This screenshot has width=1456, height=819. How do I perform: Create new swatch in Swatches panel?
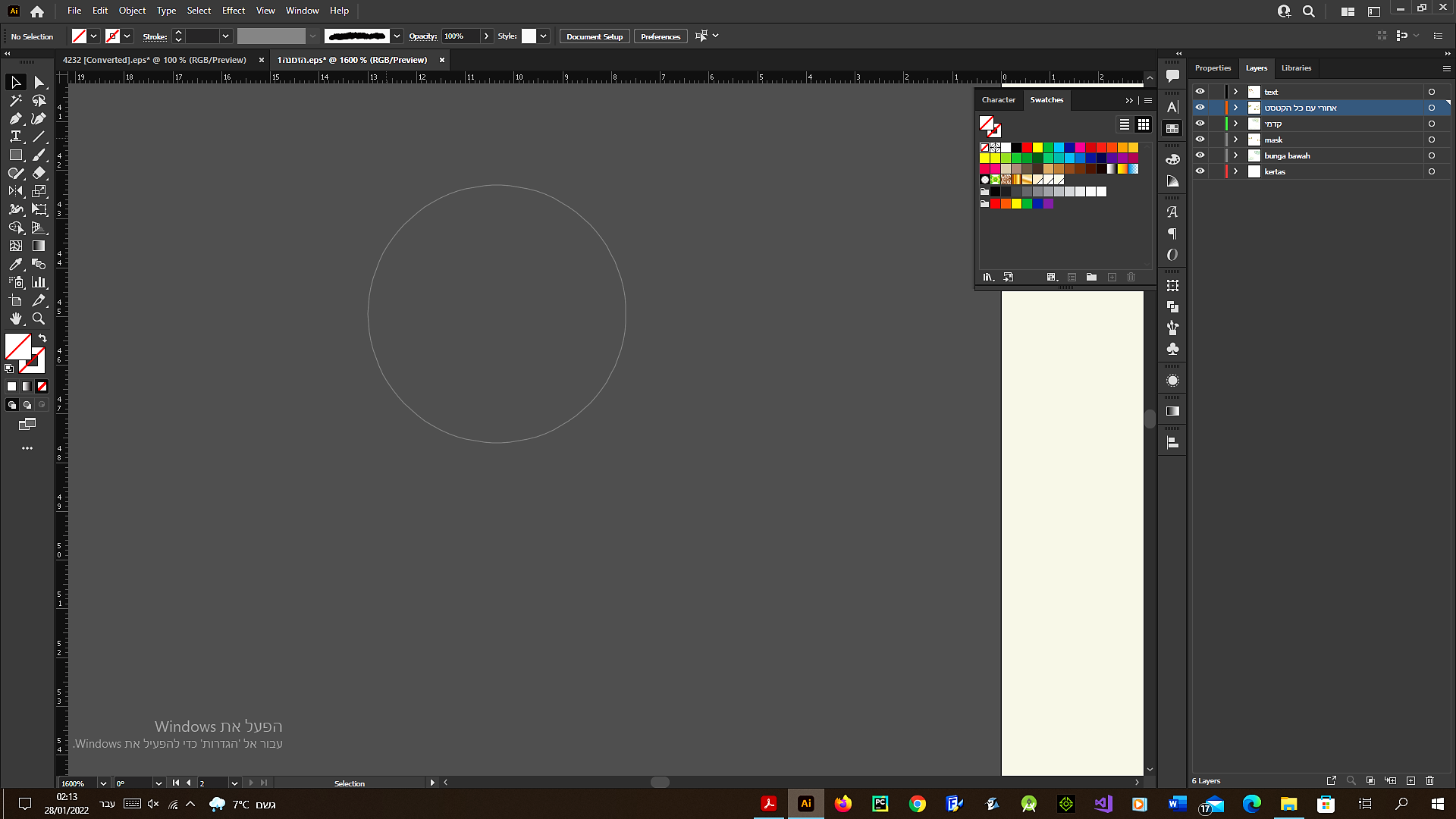(1112, 278)
